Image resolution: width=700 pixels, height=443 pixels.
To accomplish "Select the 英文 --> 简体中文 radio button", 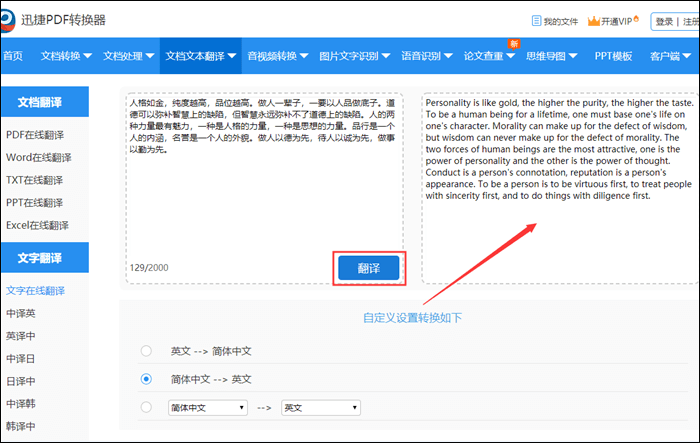I will (146, 351).
